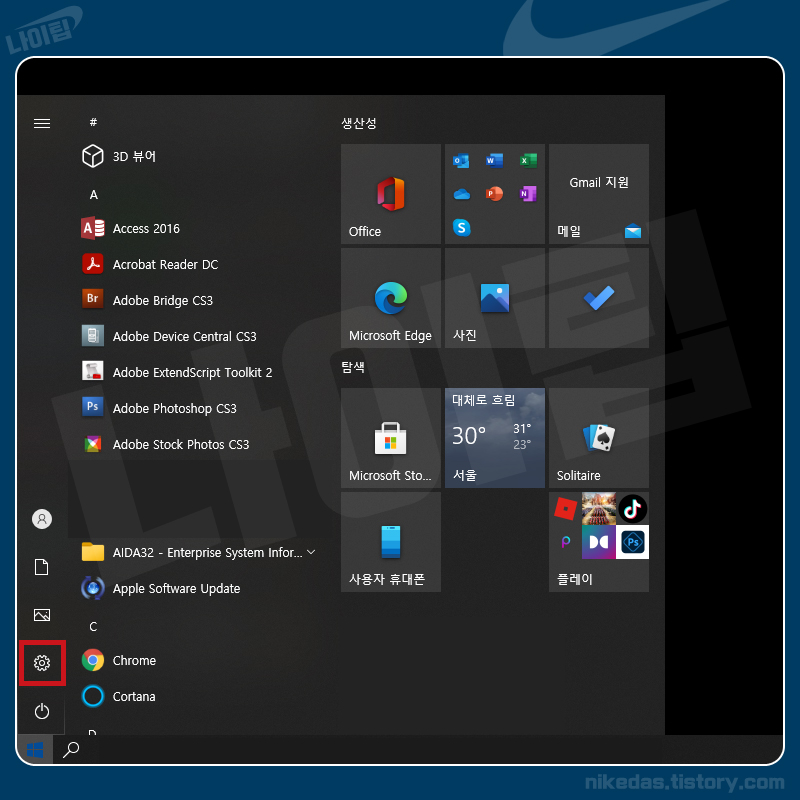800x800 pixels.
Task: Open taskbar search magnifier
Action: coord(71,750)
